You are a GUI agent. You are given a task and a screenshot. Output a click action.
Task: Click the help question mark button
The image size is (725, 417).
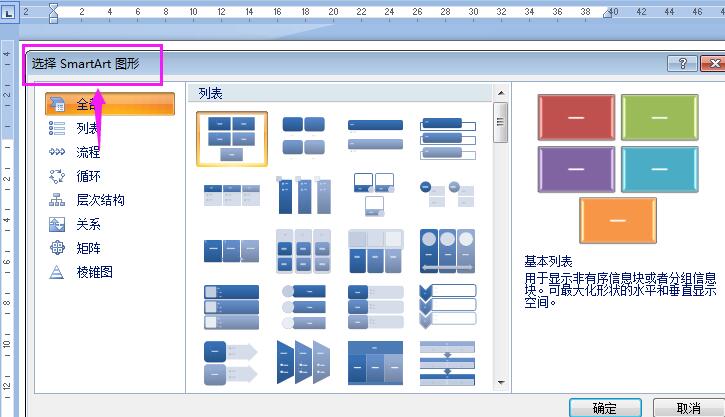(682, 63)
